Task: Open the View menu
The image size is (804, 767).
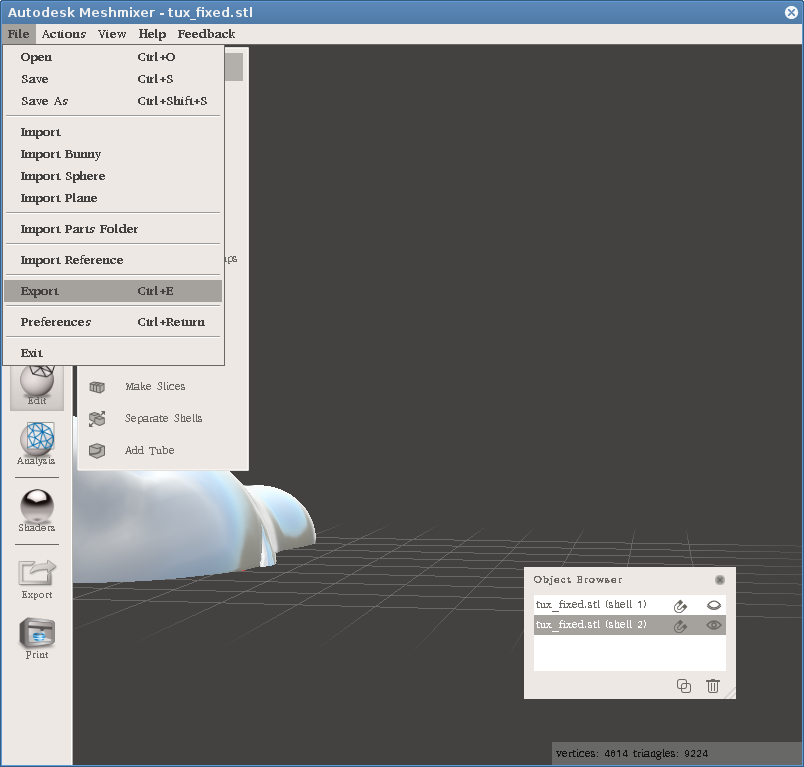Action: 112,34
